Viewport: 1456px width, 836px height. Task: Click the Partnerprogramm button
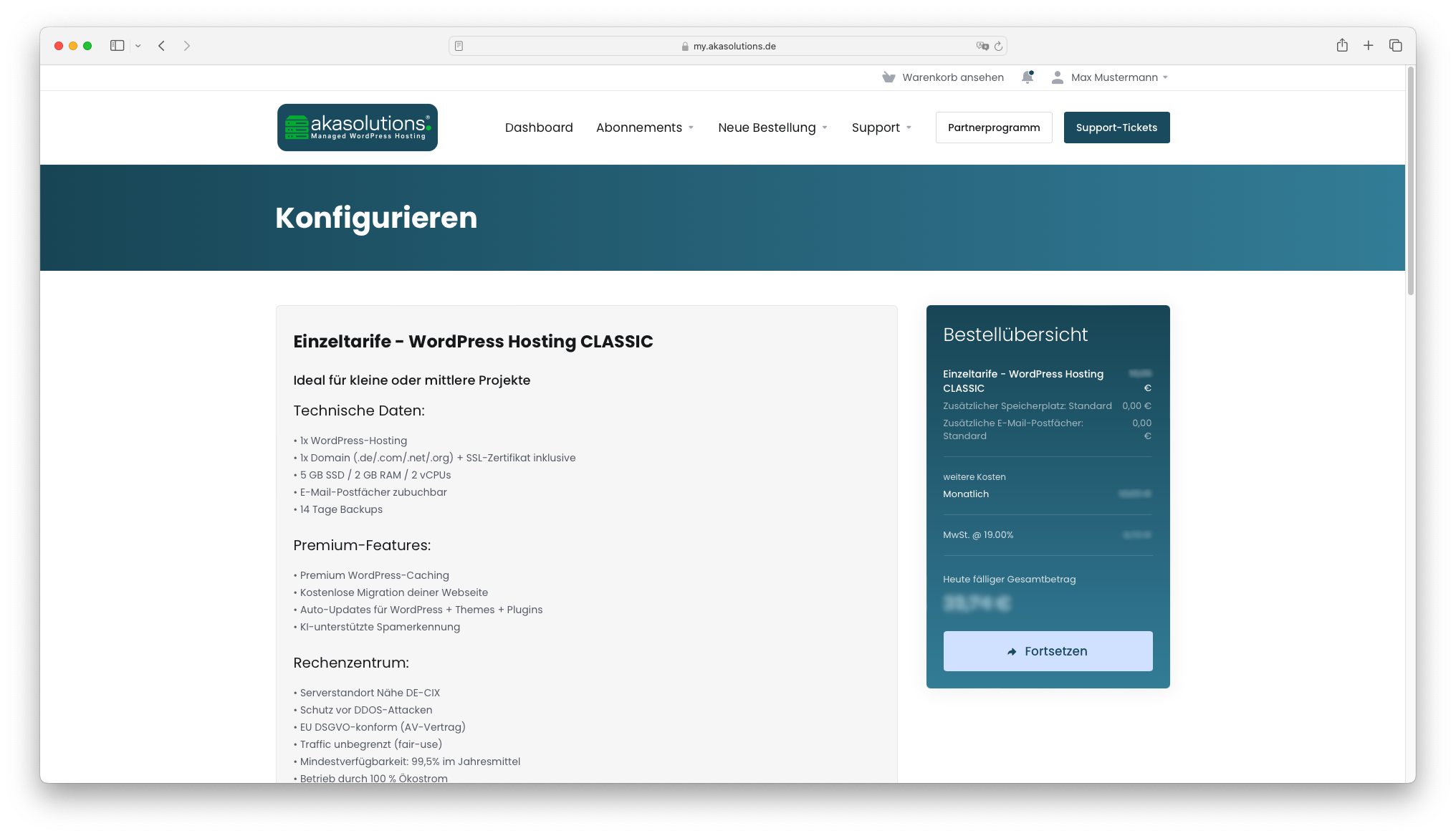click(993, 128)
